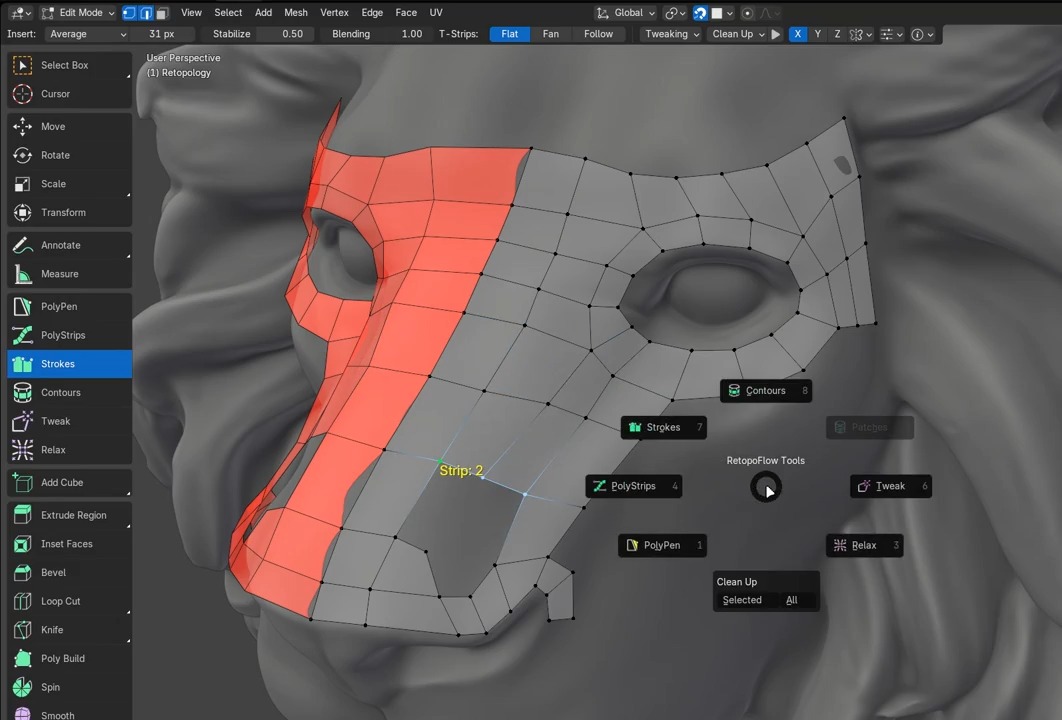Open the editor type dropdown
Image resolution: width=1062 pixels, height=720 pixels.
click(21, 13)
